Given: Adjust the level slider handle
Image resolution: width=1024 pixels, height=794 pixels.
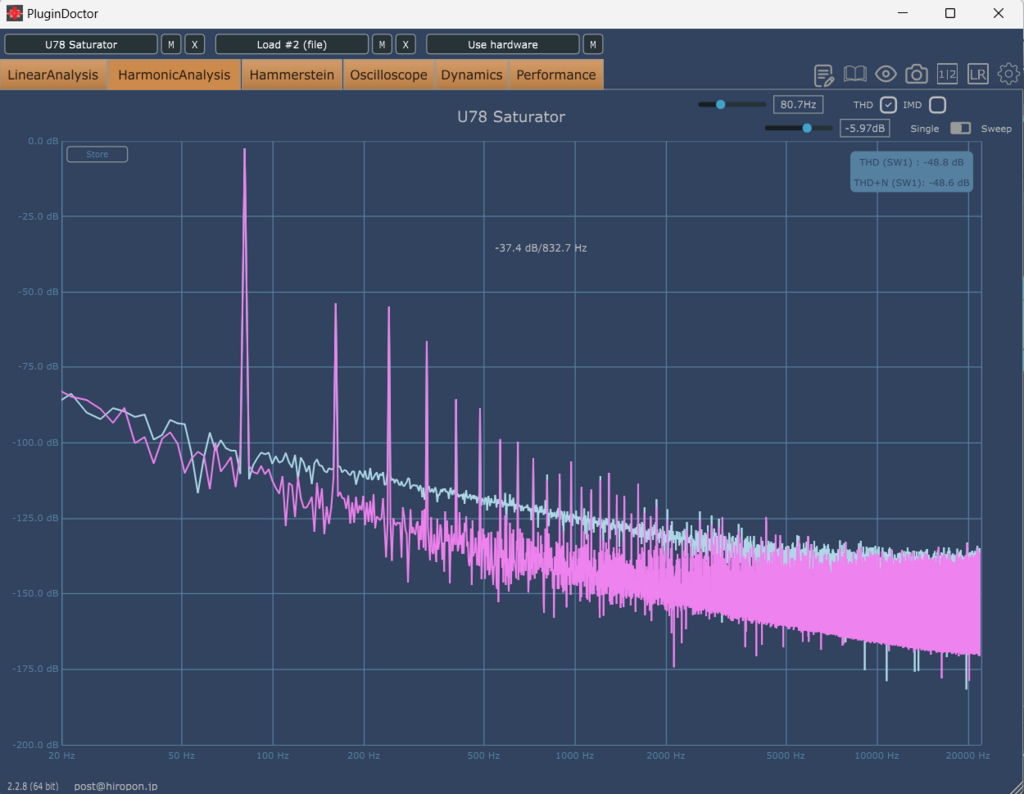Looking at the screenshot, I should [x=807, y=128].
